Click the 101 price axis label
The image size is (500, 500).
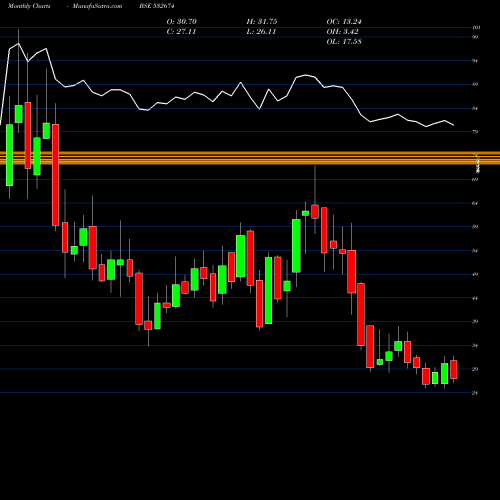476,28
